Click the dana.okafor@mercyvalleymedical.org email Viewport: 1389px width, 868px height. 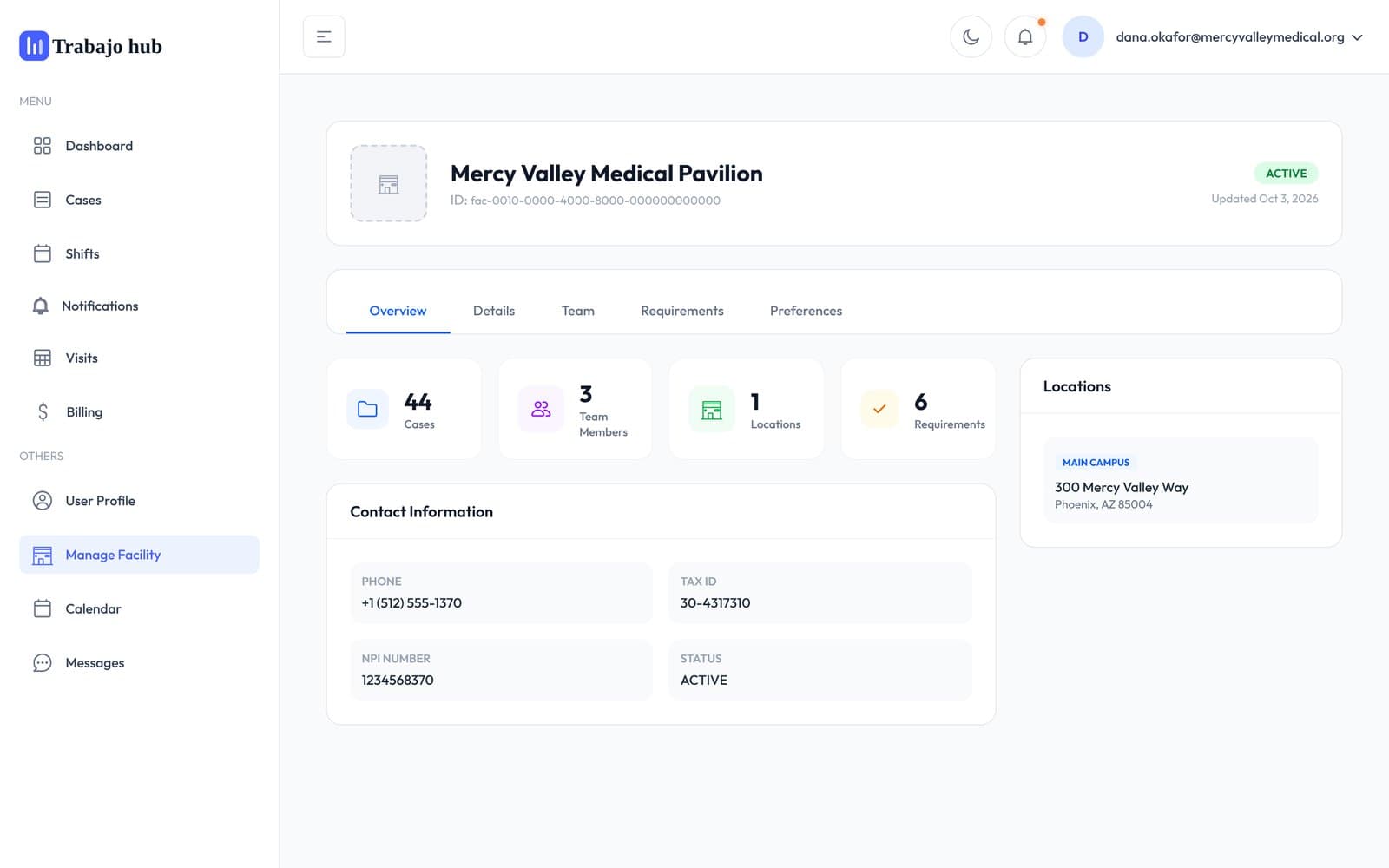[1230, 37]
